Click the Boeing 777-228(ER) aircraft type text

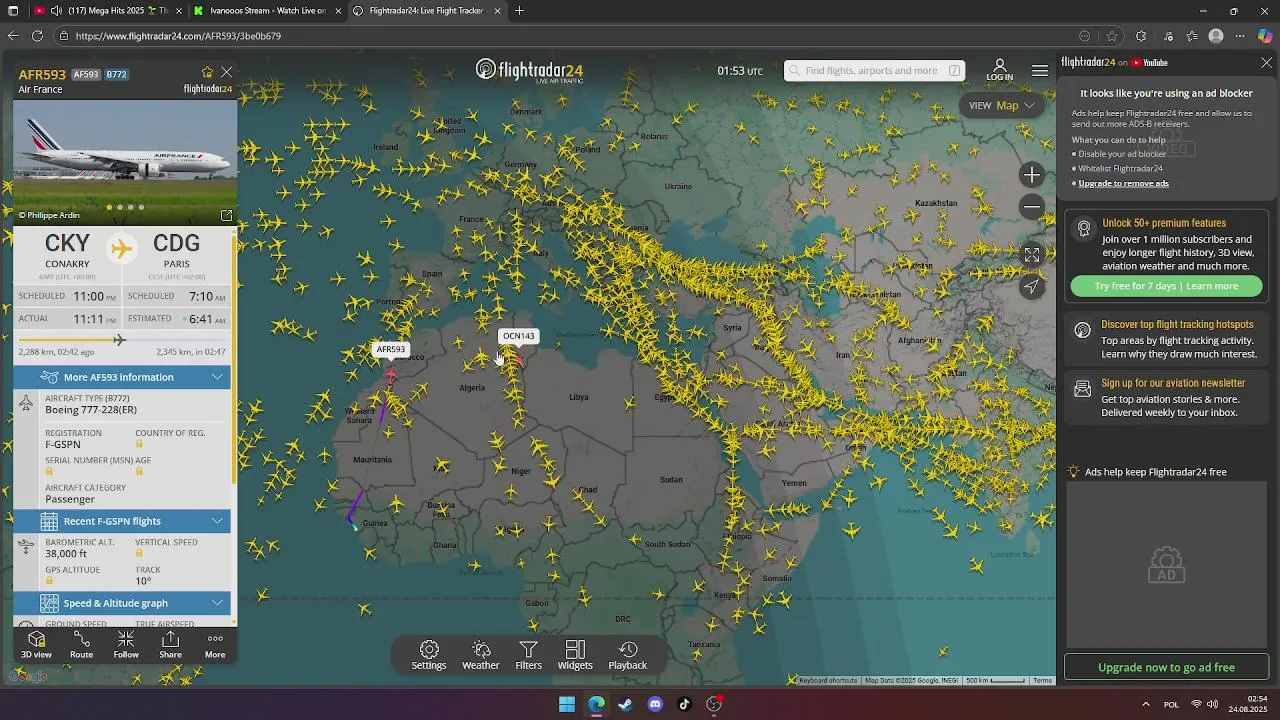pyautogui.click(x=91, y=410)
